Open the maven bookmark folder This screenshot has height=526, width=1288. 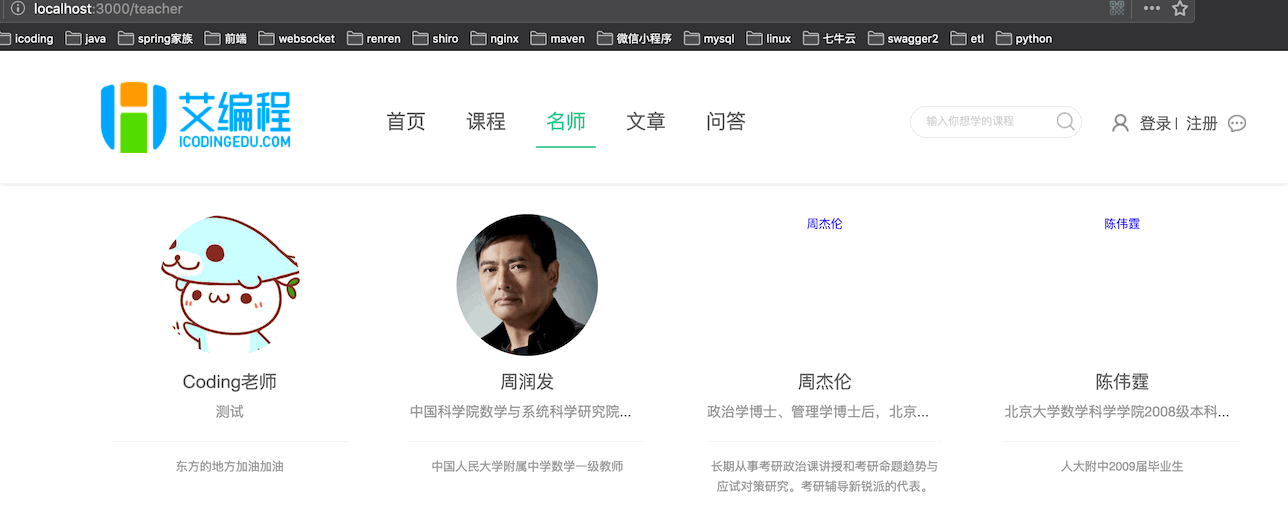[558, 39]
